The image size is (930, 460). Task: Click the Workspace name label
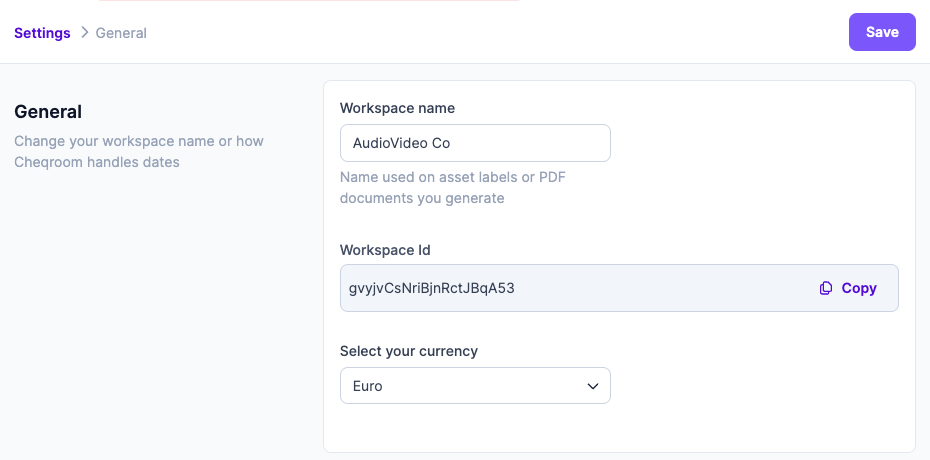pyautogui.click(x=397, y=108)
